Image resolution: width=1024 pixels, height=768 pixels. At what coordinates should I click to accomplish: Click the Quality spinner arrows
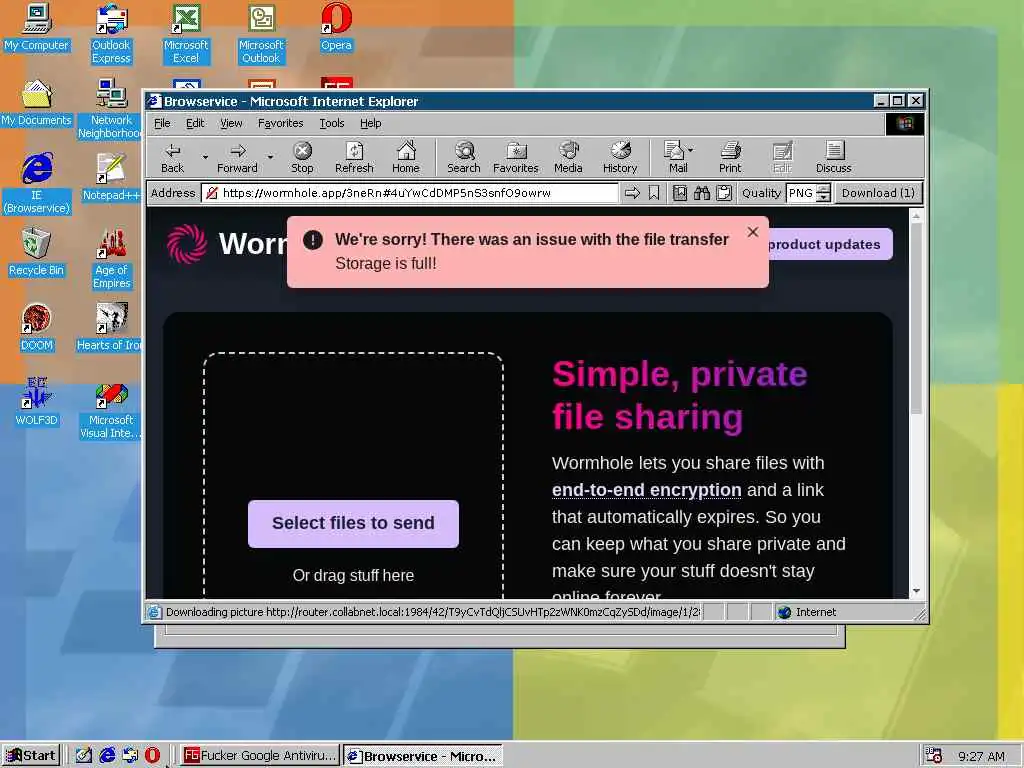824,193
